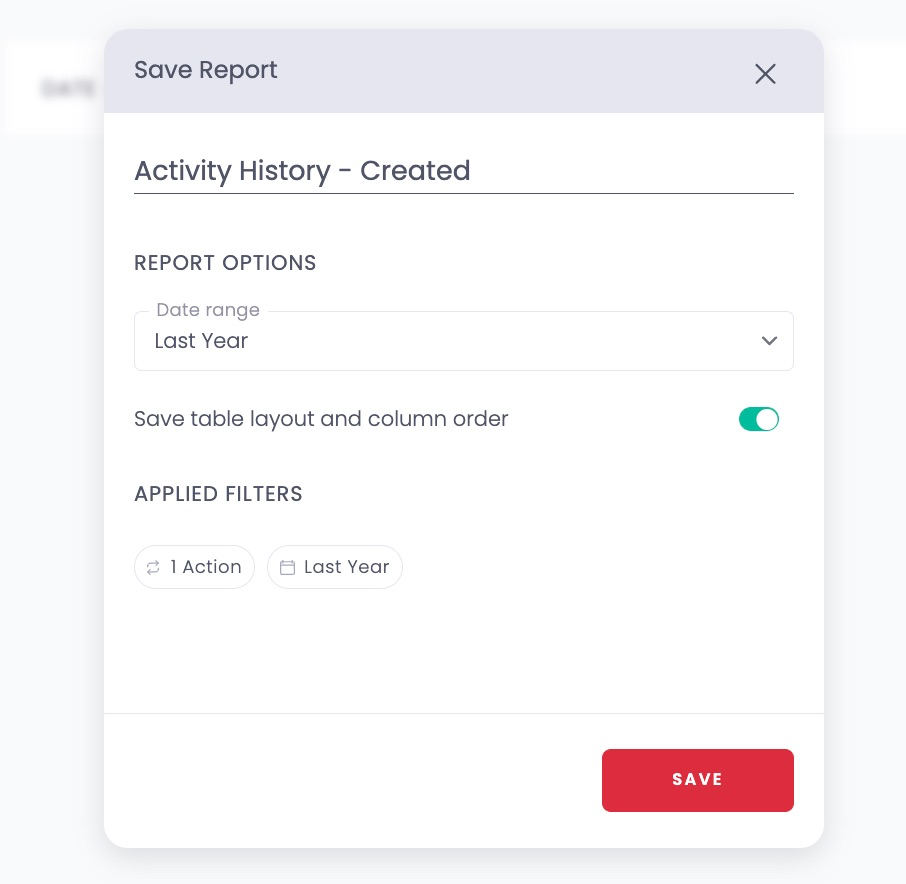Click the REPORT OPTIONS section heading
The height and width of the screenshot is (884, 906).
pos(225,263)
